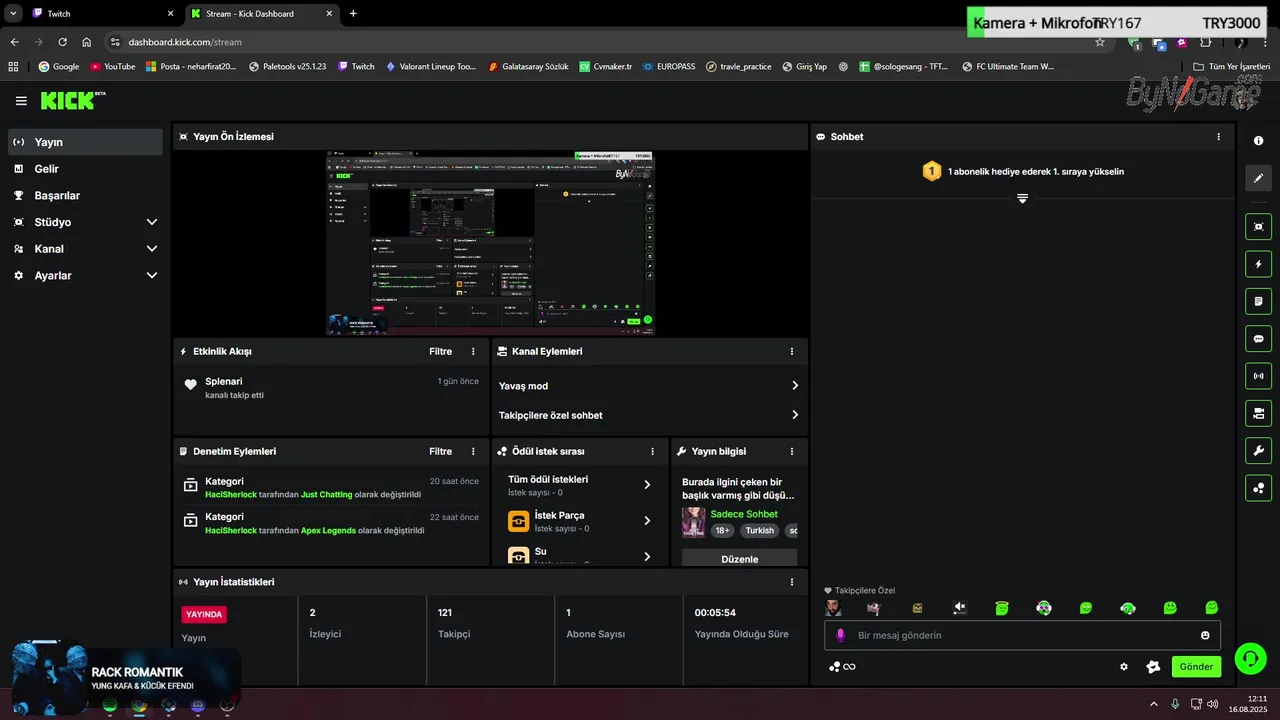
Task: Select Stream - Kick Dashboard browser tab
Action: coord(263,14)
